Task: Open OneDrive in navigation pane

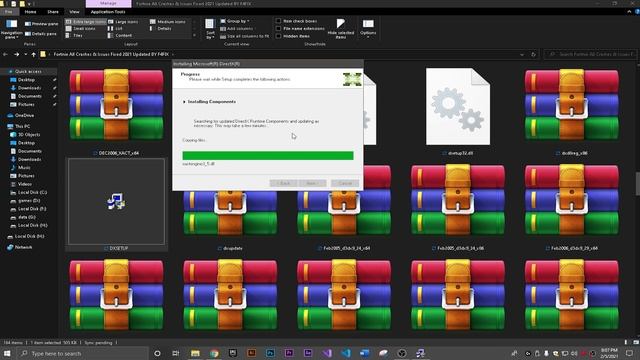Action: [x=21, y=116]
